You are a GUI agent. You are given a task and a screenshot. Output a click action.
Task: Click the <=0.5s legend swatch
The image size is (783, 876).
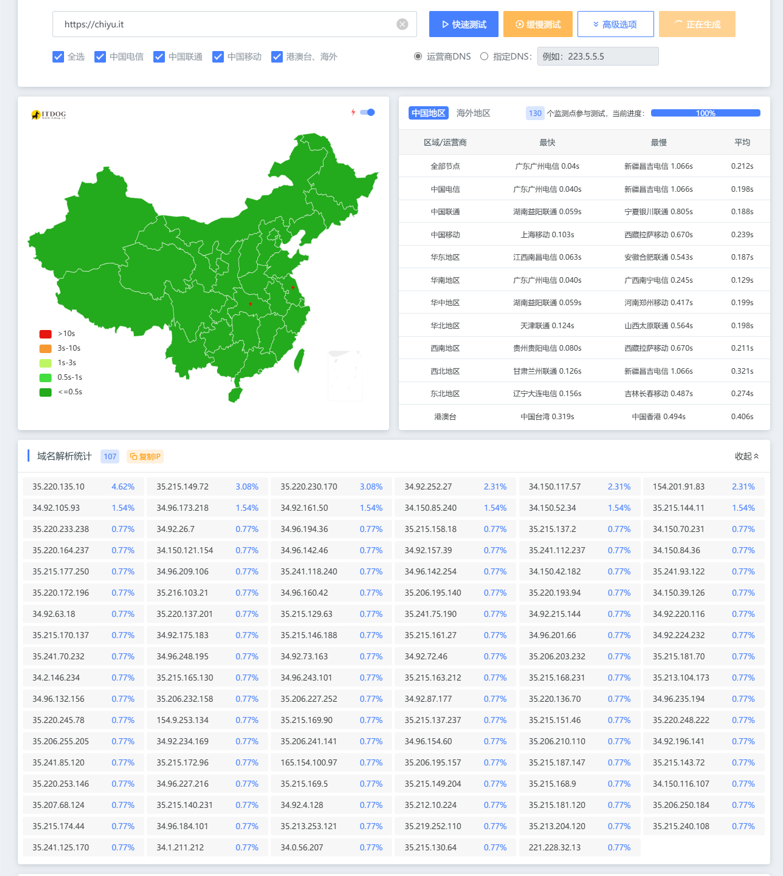click(x=45, y=392)
